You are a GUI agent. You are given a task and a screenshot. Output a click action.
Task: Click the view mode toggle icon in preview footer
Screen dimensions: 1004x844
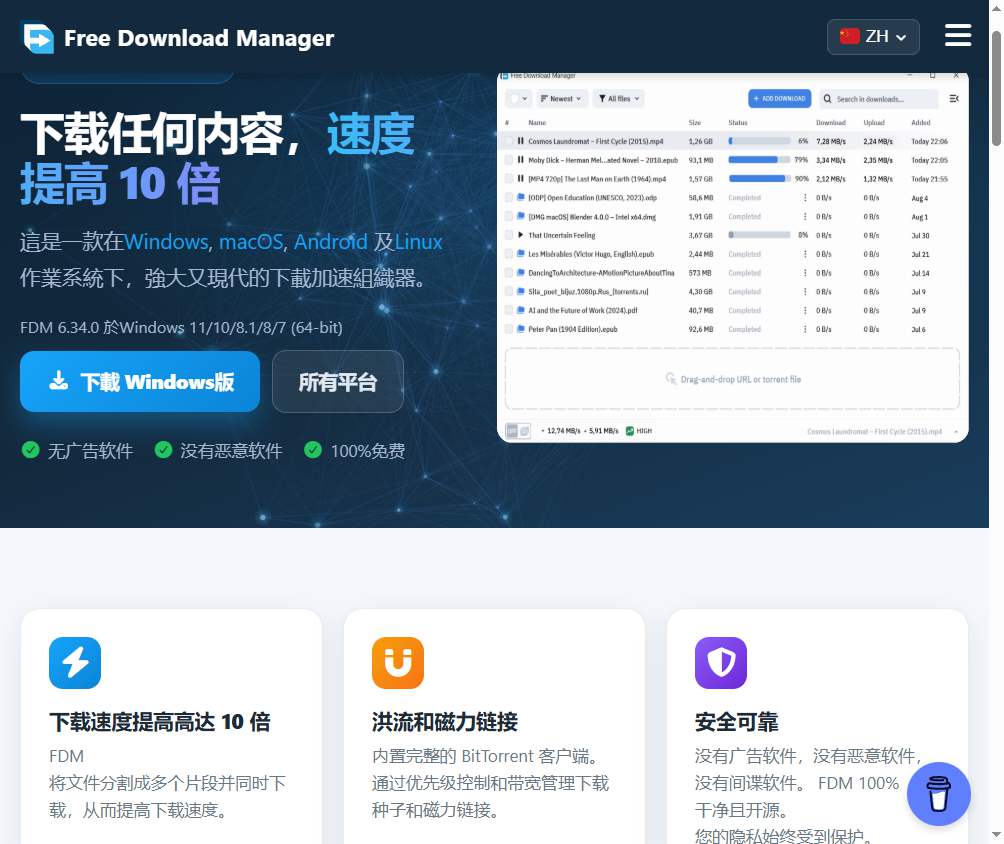pos(518,431)
